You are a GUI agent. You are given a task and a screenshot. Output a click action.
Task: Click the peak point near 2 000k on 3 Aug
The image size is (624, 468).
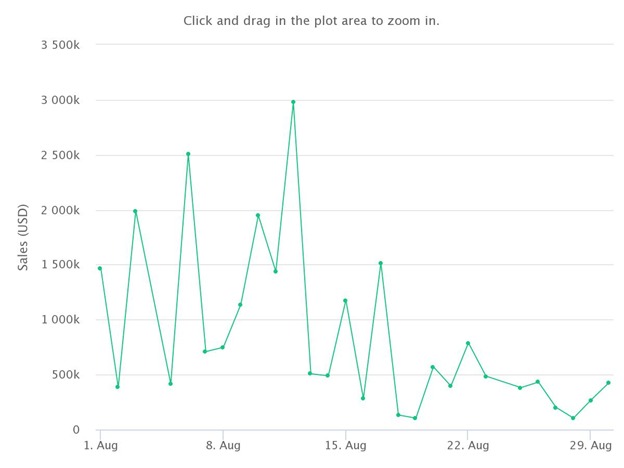coord(135,211)
